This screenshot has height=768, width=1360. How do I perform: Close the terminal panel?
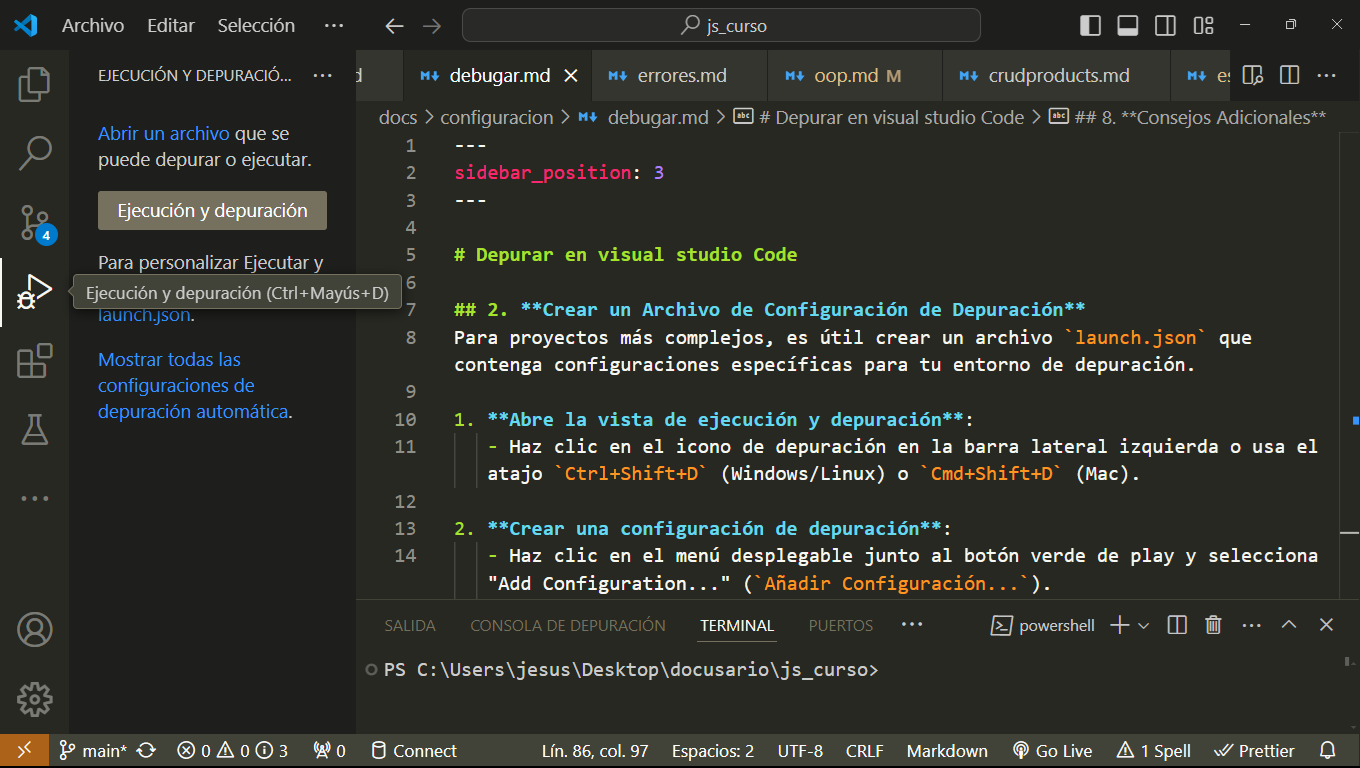[1326, 625]
